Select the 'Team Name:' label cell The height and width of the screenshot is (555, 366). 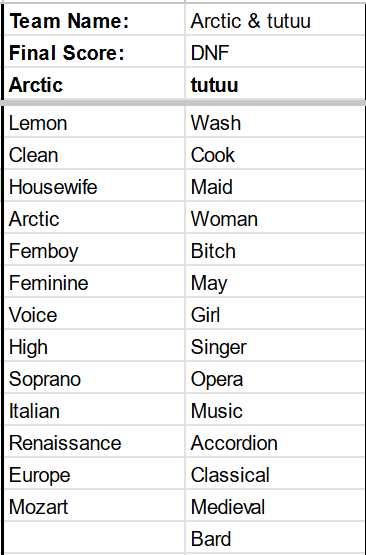tap(94, 19)
